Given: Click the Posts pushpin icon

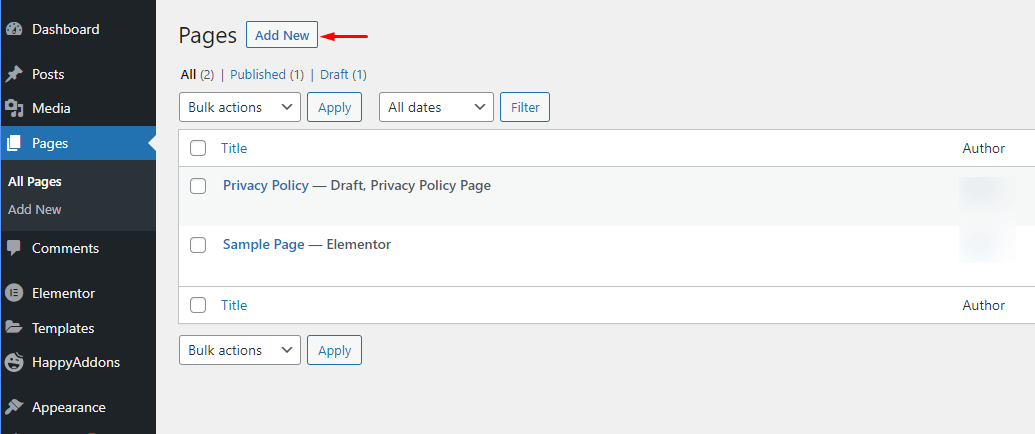Looking at the screenshot, I should (x=14, y=75).
